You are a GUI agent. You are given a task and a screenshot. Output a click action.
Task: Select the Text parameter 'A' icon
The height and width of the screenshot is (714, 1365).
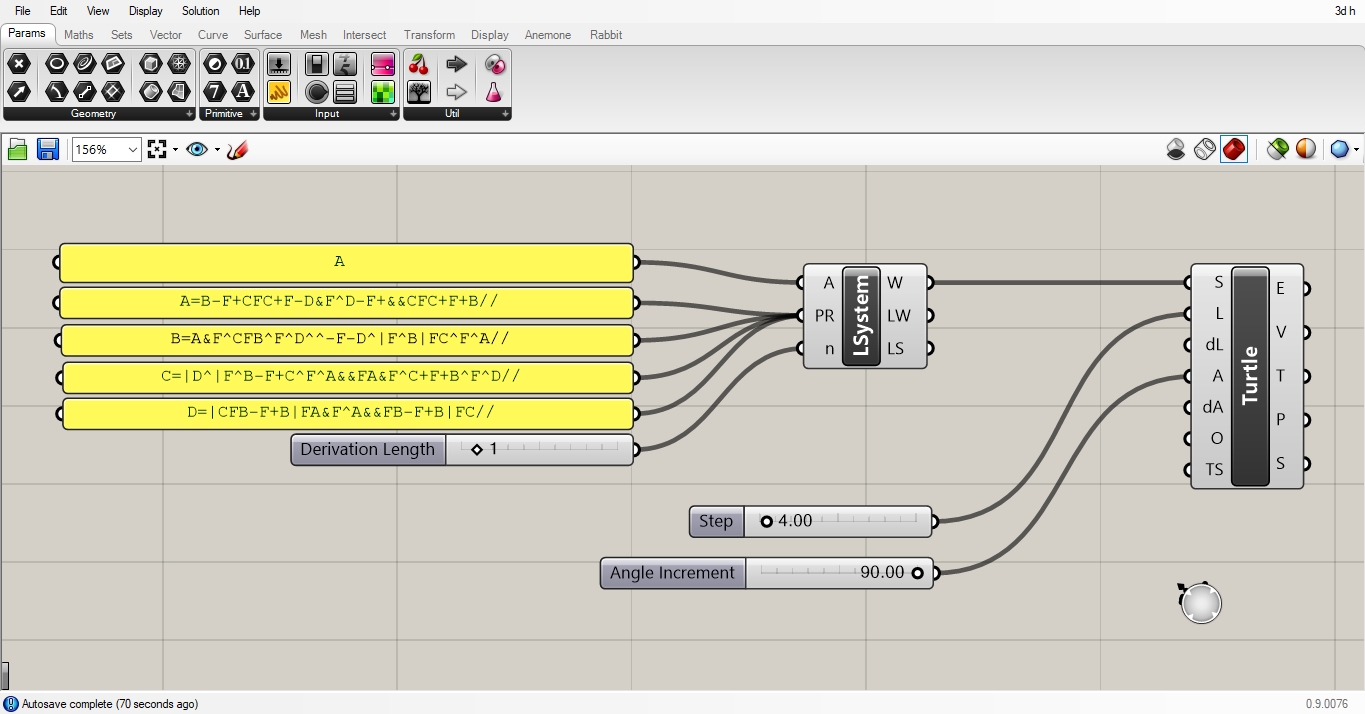click(243, 92)
